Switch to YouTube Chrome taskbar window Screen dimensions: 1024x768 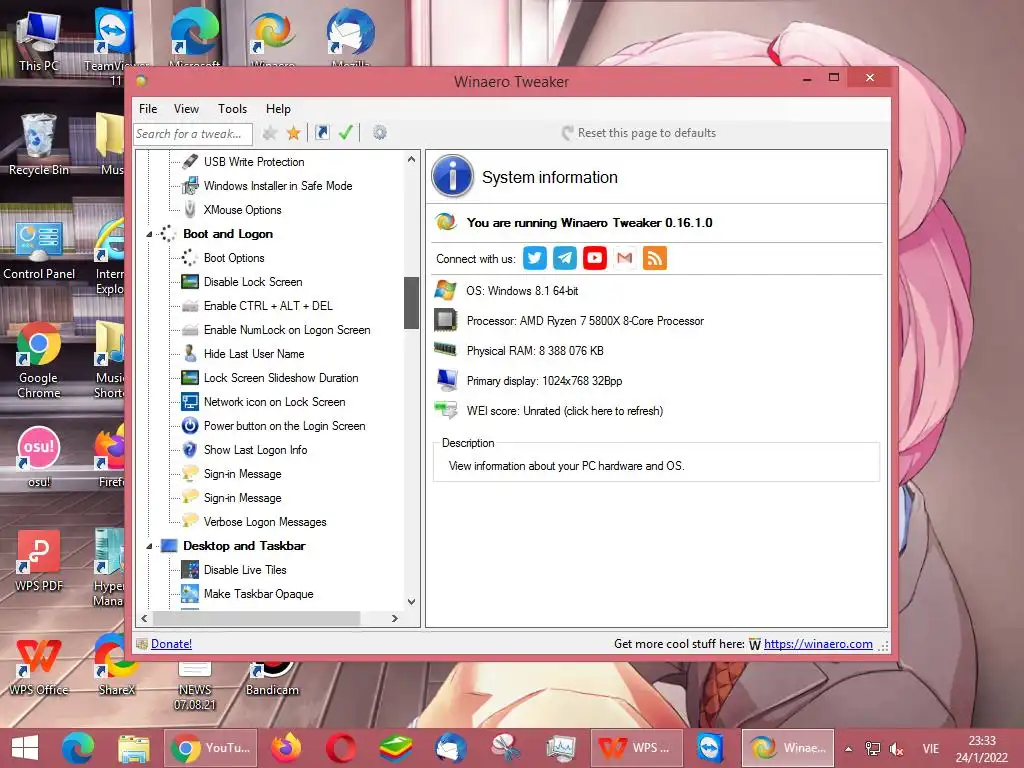(x=210, y=748)
